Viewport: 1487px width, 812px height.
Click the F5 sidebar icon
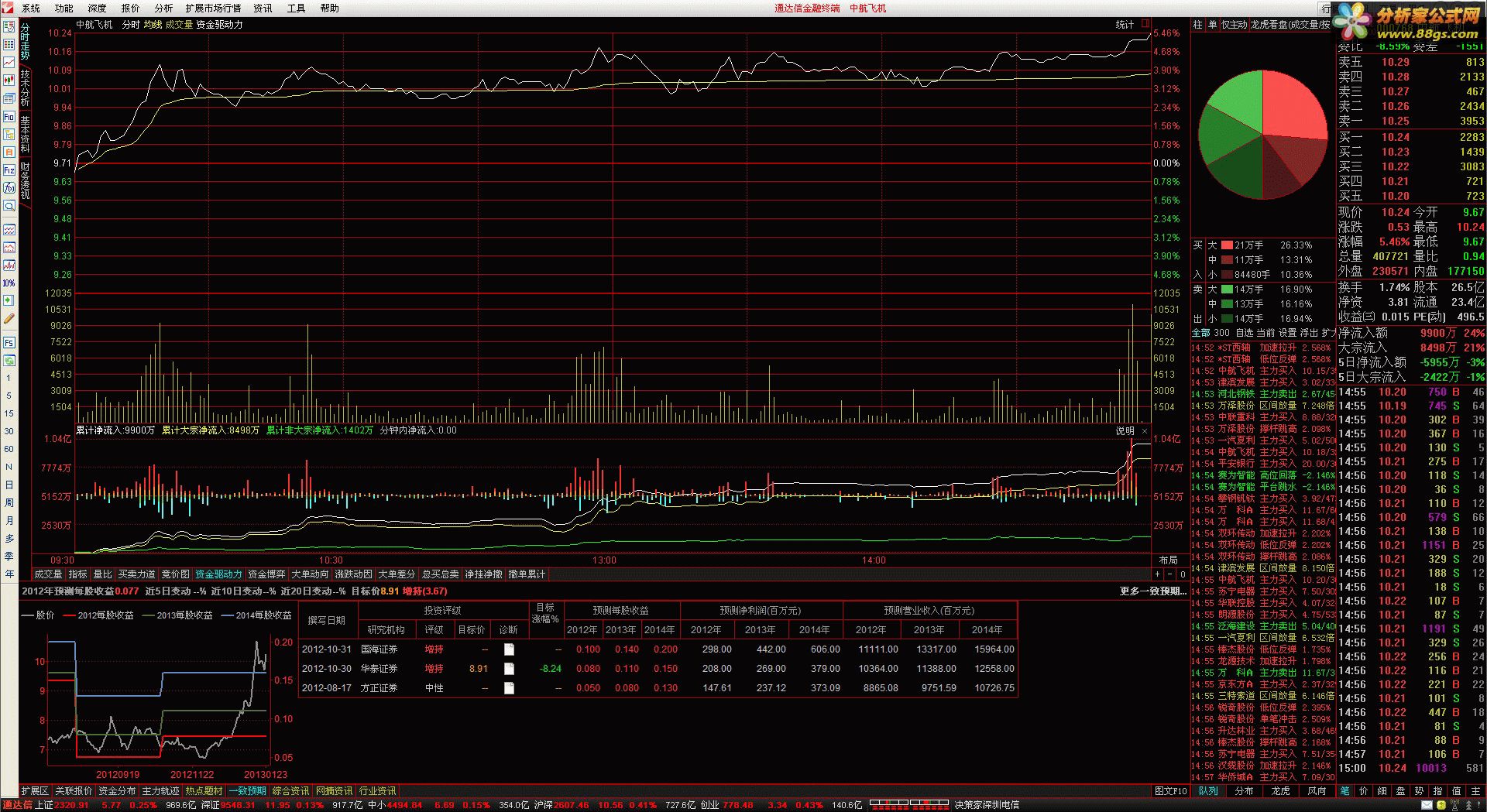(9, 342)
